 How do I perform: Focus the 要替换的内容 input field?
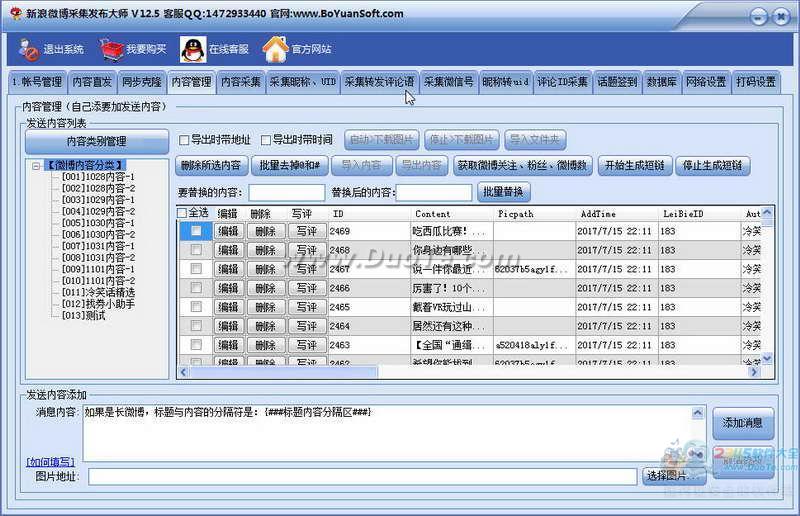(x=287, y=192)
